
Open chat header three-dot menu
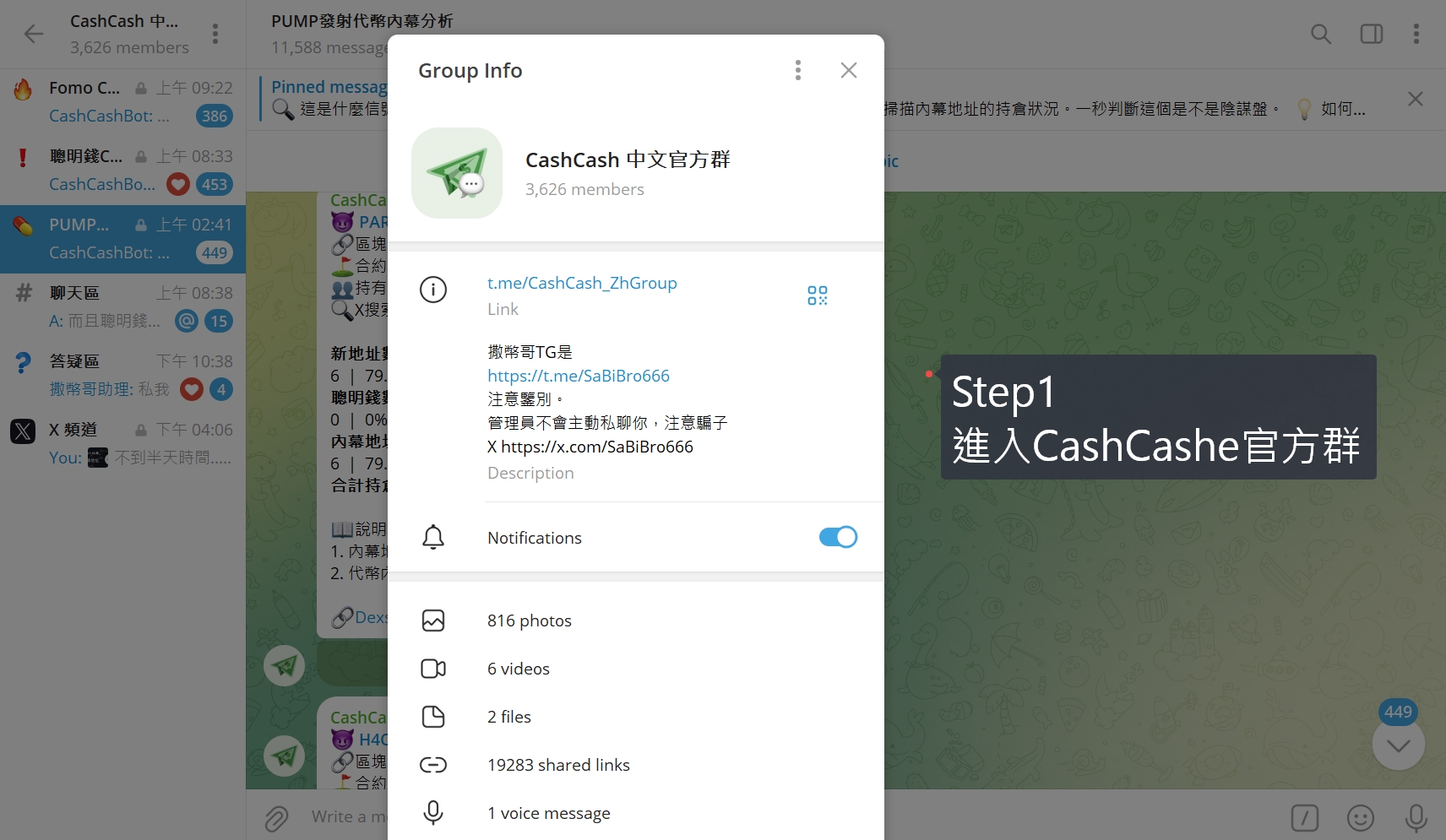[x=1416, y=34]
